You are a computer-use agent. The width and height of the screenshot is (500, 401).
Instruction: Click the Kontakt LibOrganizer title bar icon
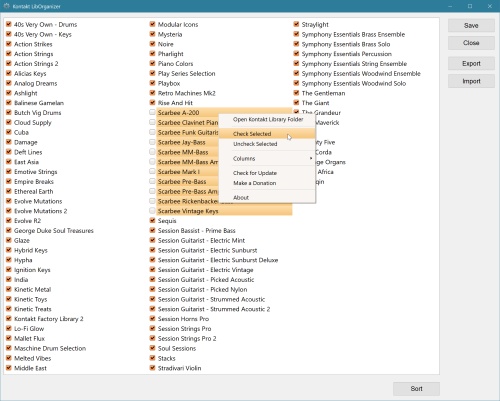(6, 6)
